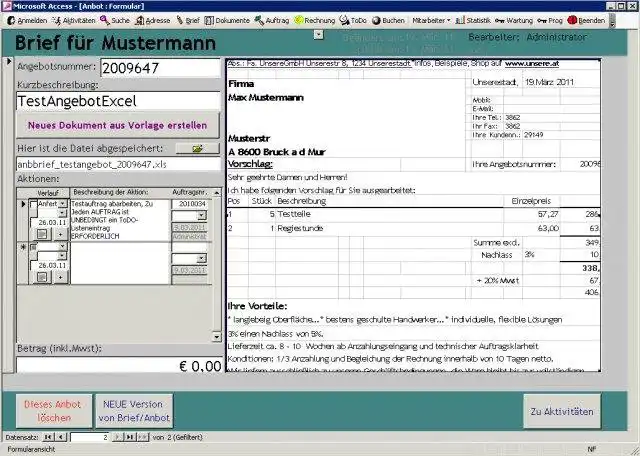Toggle the checkbox in the Anfert action row
This screenshot has width=640, height=456.
pyautogui.click(x=33, y=204)
